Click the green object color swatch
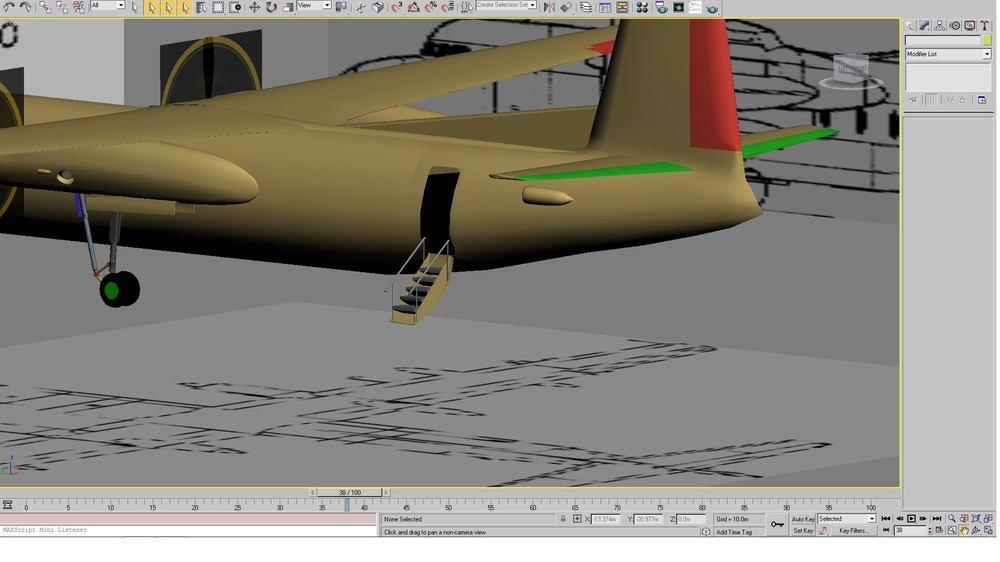The width and height of the screenshot is (1000, 562). click(x=987, y=40)
